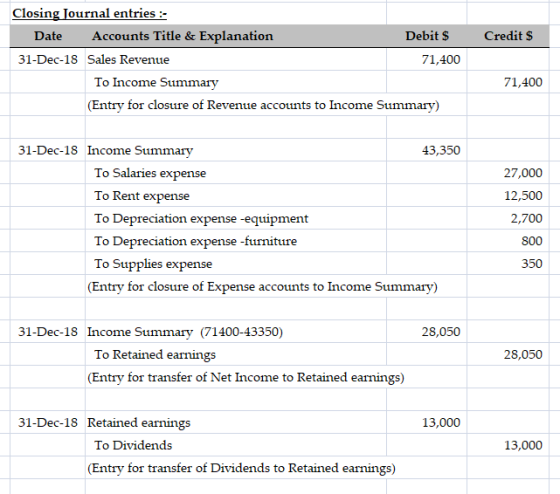
Task: Select the 'Sales Revenue' account cell
Action: click(x=128, y=59)
